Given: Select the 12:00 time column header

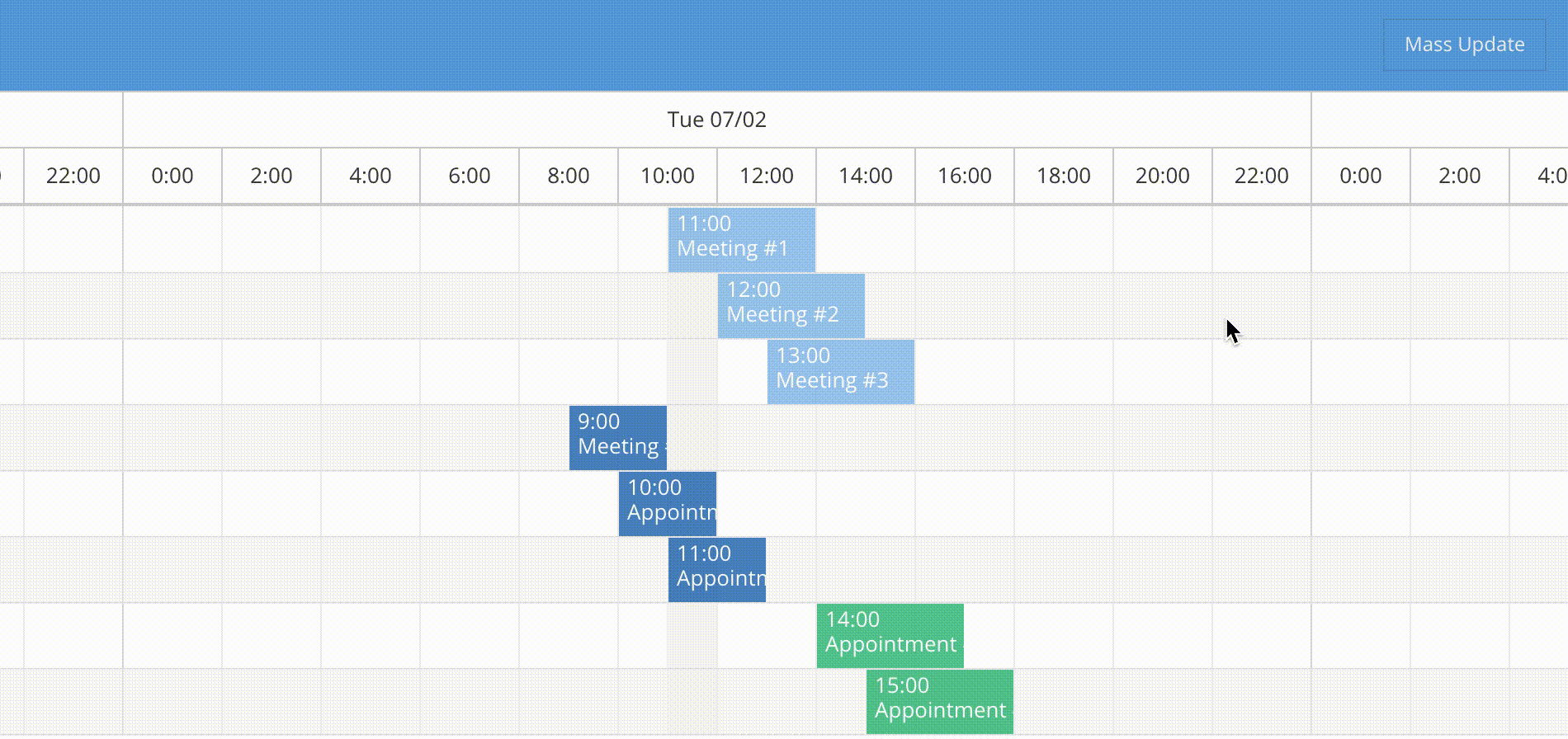Looking at the screenshot, I should [767, 176].
